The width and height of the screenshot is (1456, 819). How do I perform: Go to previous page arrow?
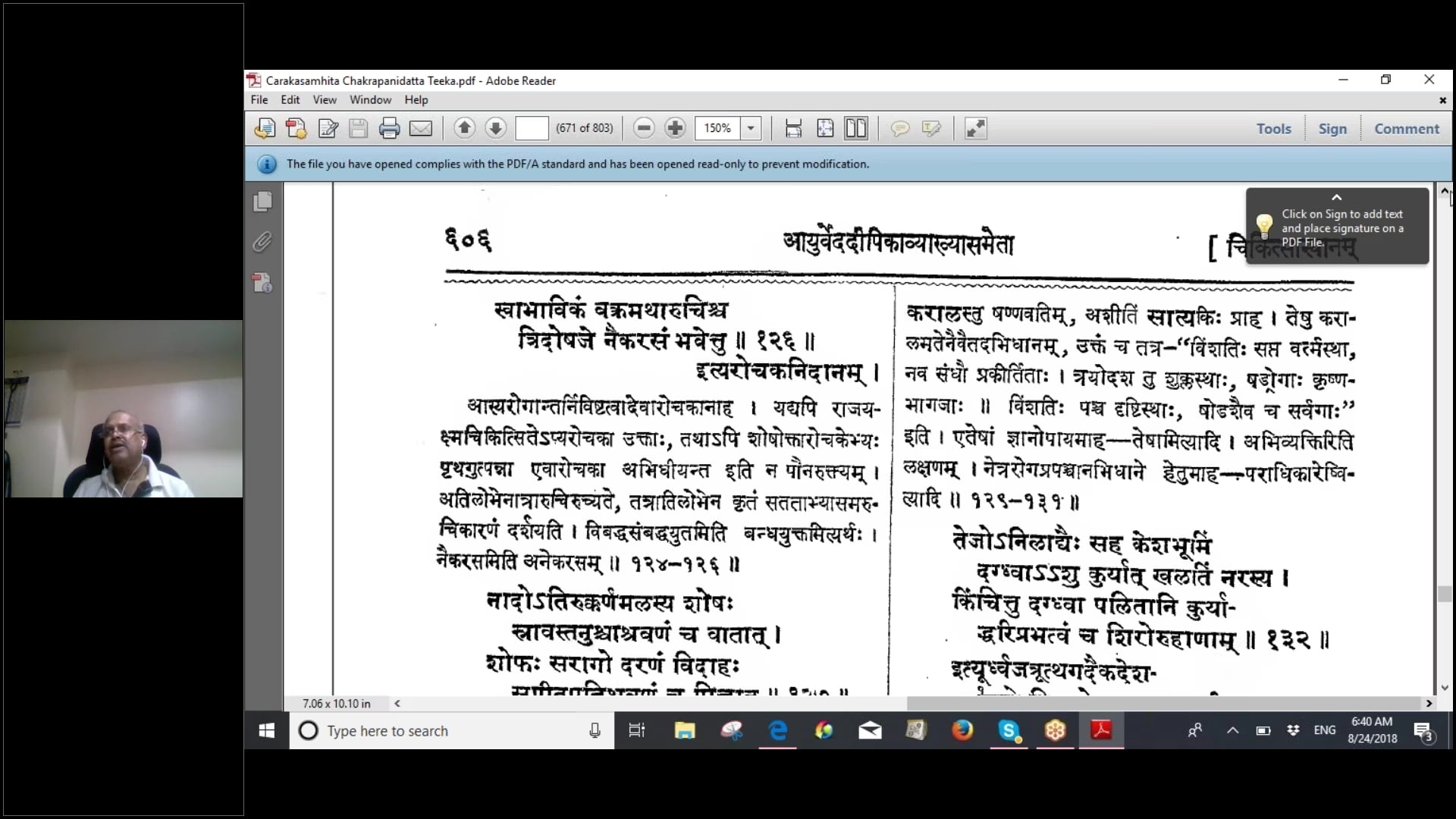464,128
